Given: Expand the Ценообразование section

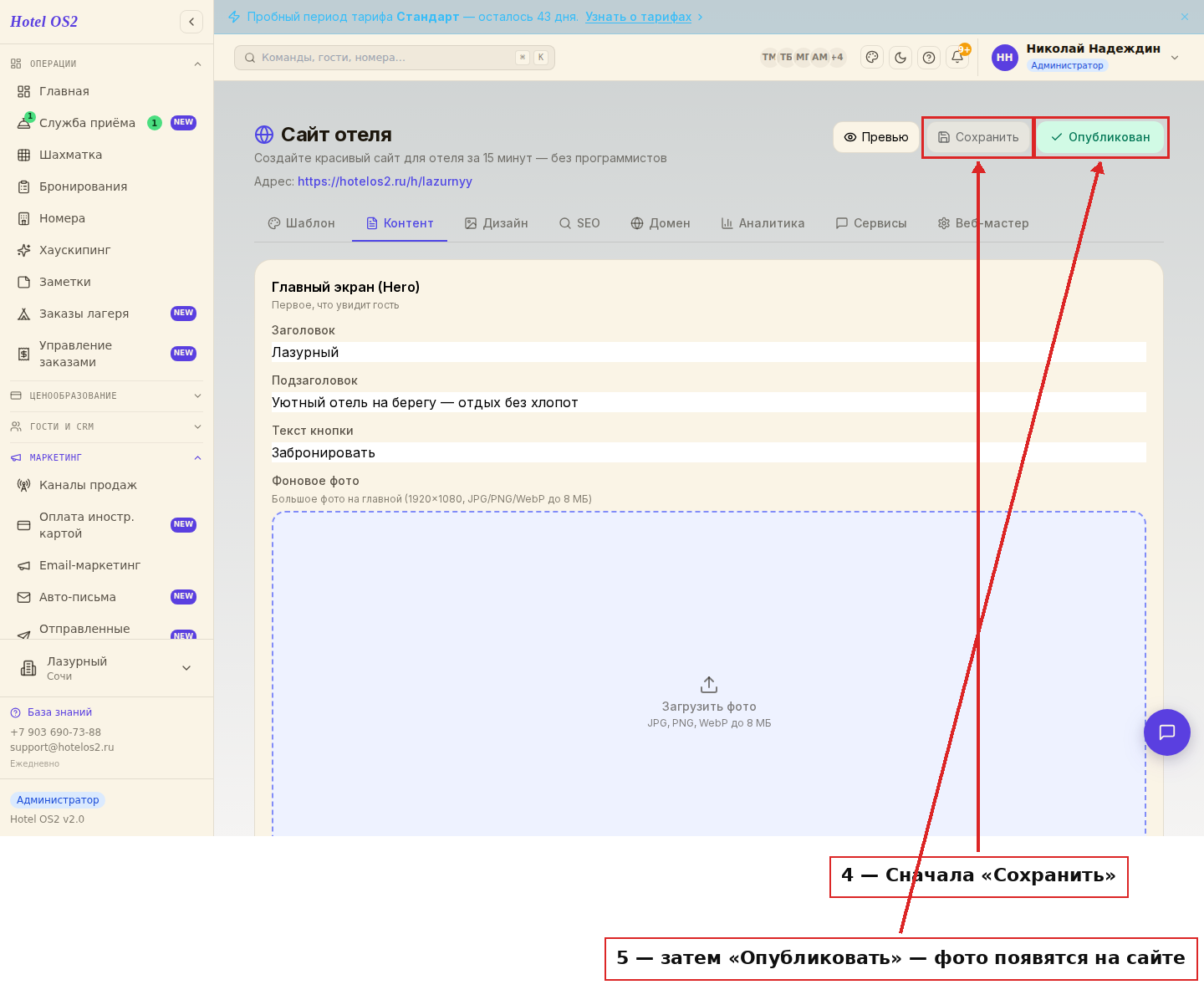Looking at the screenshot, I should [x=106, y=395].
